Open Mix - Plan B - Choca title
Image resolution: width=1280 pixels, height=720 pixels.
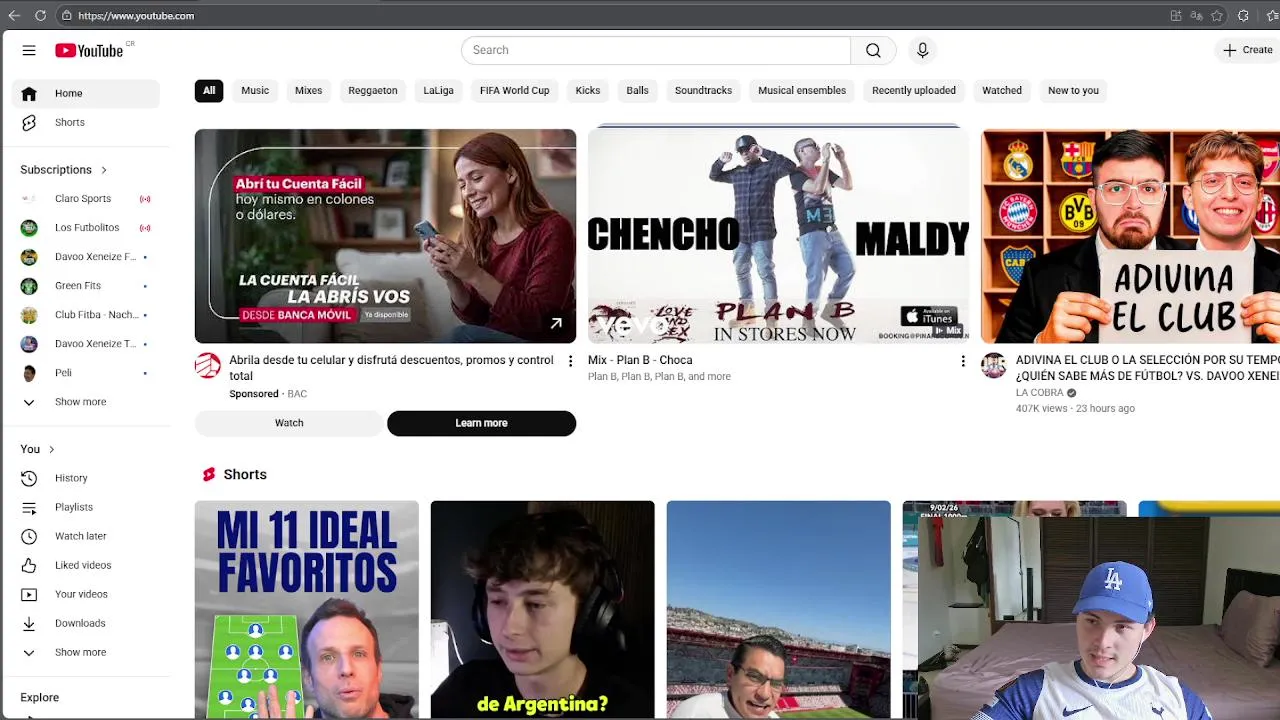[x=640, y=360]
